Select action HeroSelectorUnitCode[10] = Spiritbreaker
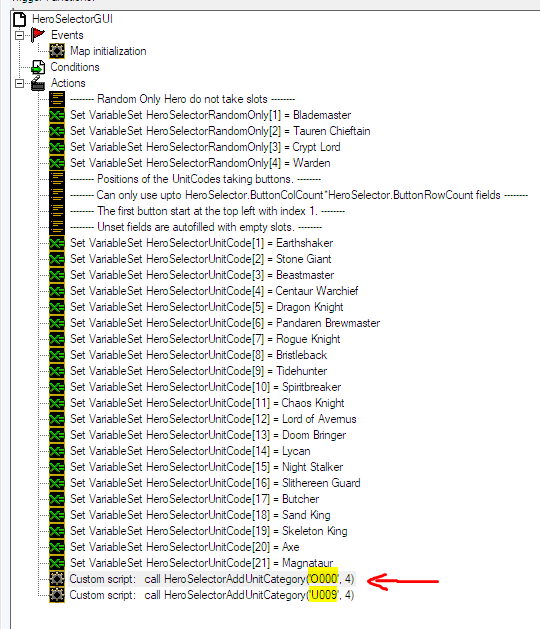 [x=206, y=387]
